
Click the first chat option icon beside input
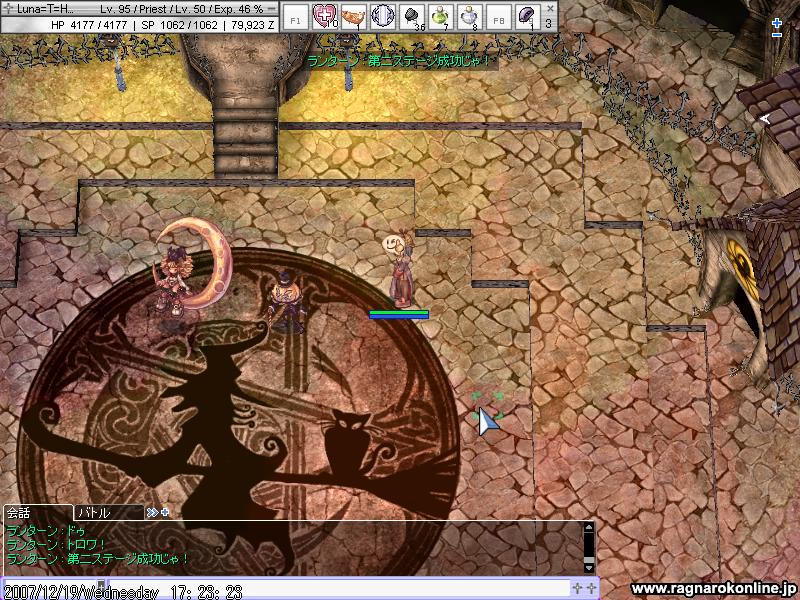577,588
